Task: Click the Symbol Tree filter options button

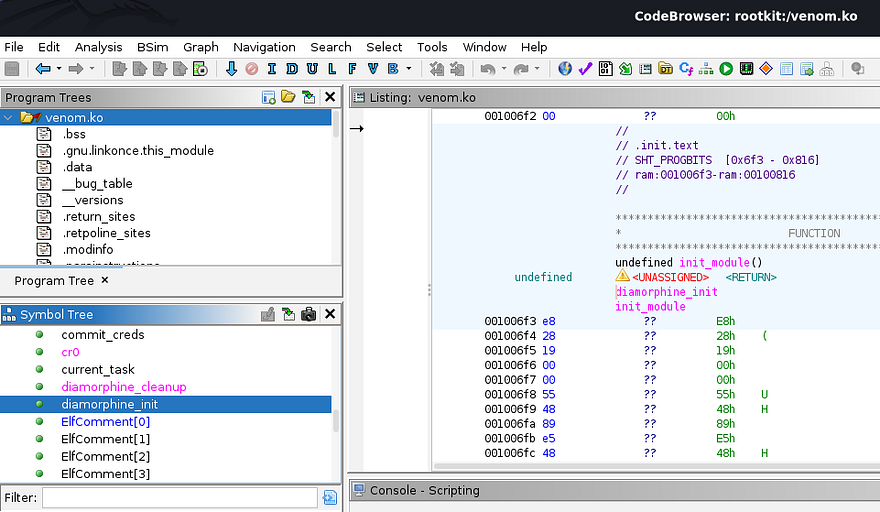Action: pos(330,497)
